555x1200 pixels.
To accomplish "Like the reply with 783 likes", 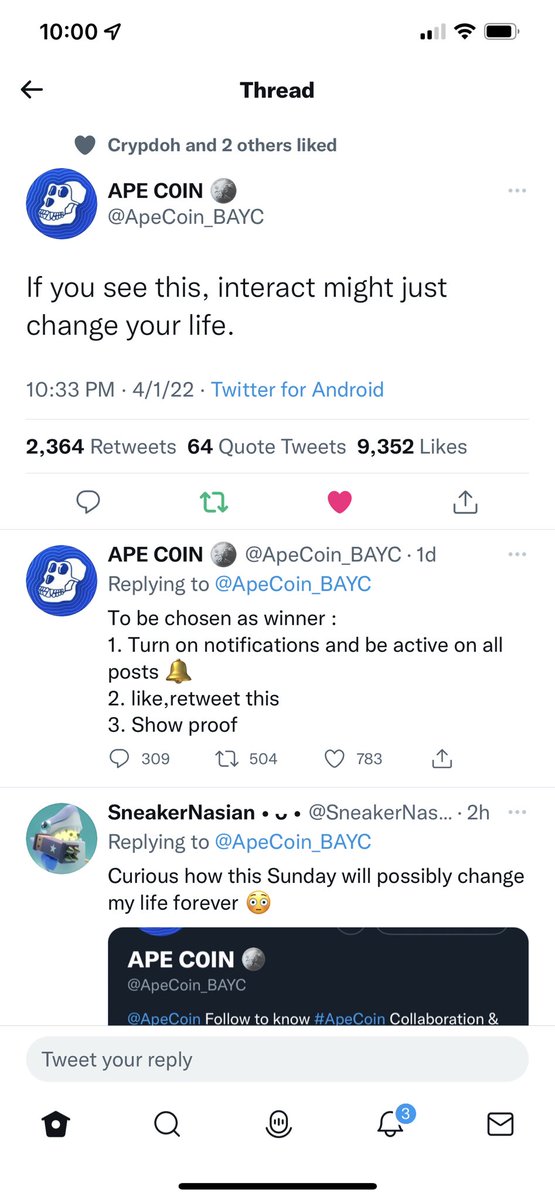I will (353, 759).
